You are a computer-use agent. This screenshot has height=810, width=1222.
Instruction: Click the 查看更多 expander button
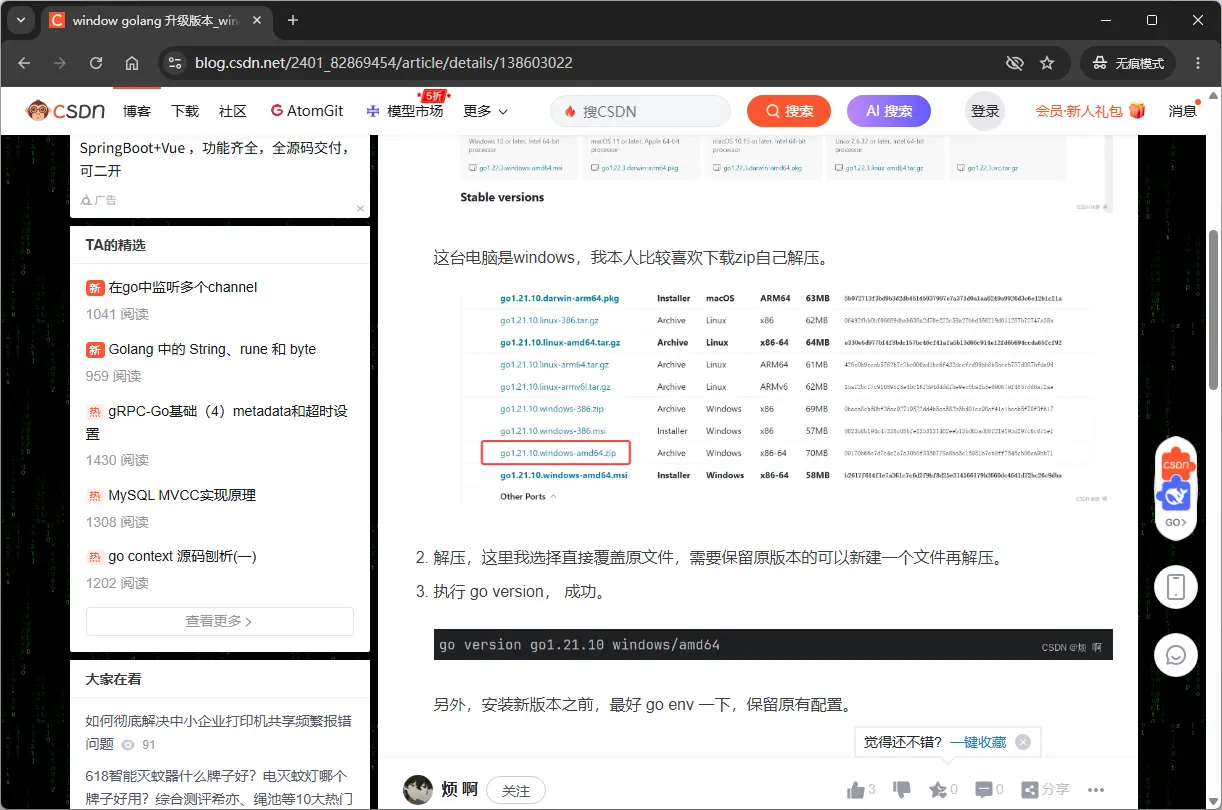(220, 621)
